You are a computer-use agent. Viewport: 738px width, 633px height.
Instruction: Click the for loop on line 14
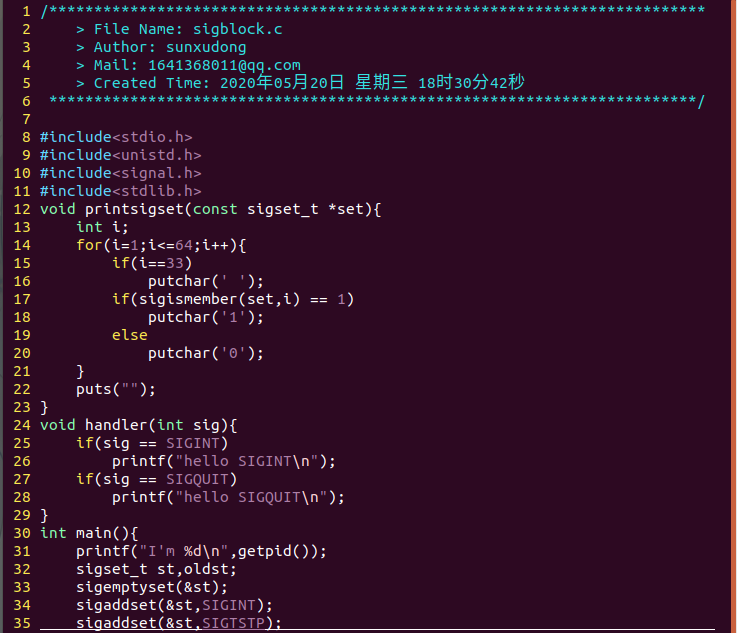(161, 245)
